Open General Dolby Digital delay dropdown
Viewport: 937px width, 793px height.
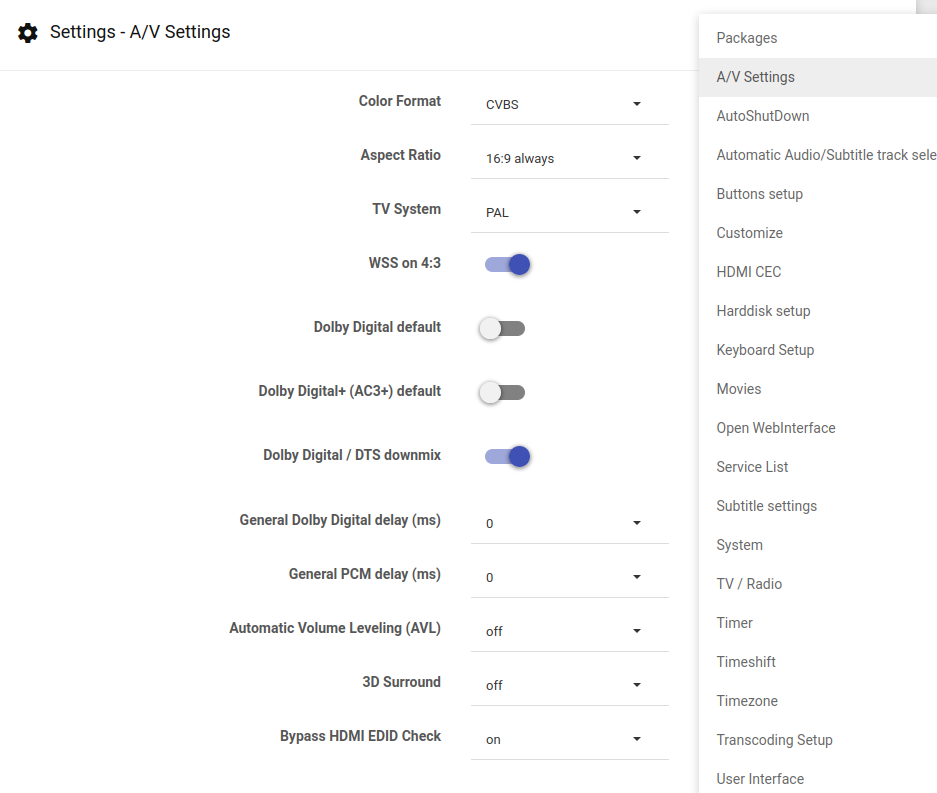[568, 523]
